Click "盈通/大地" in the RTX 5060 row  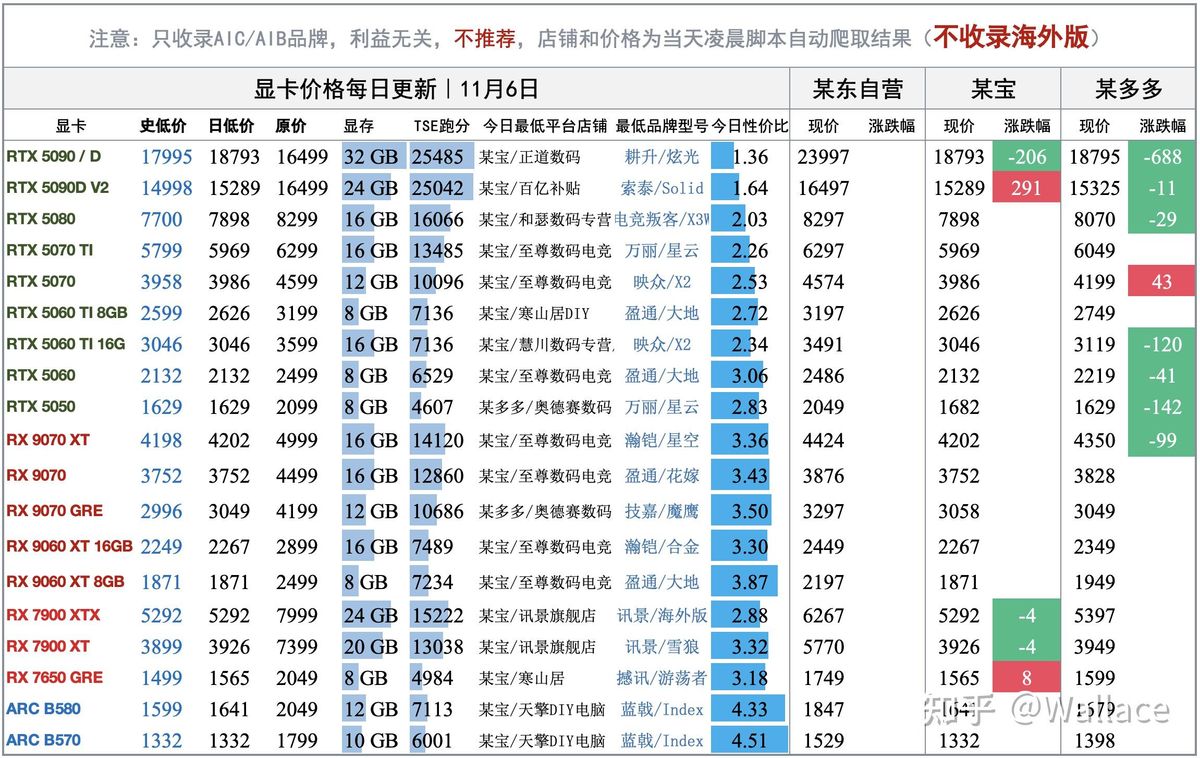pos(662,376)
